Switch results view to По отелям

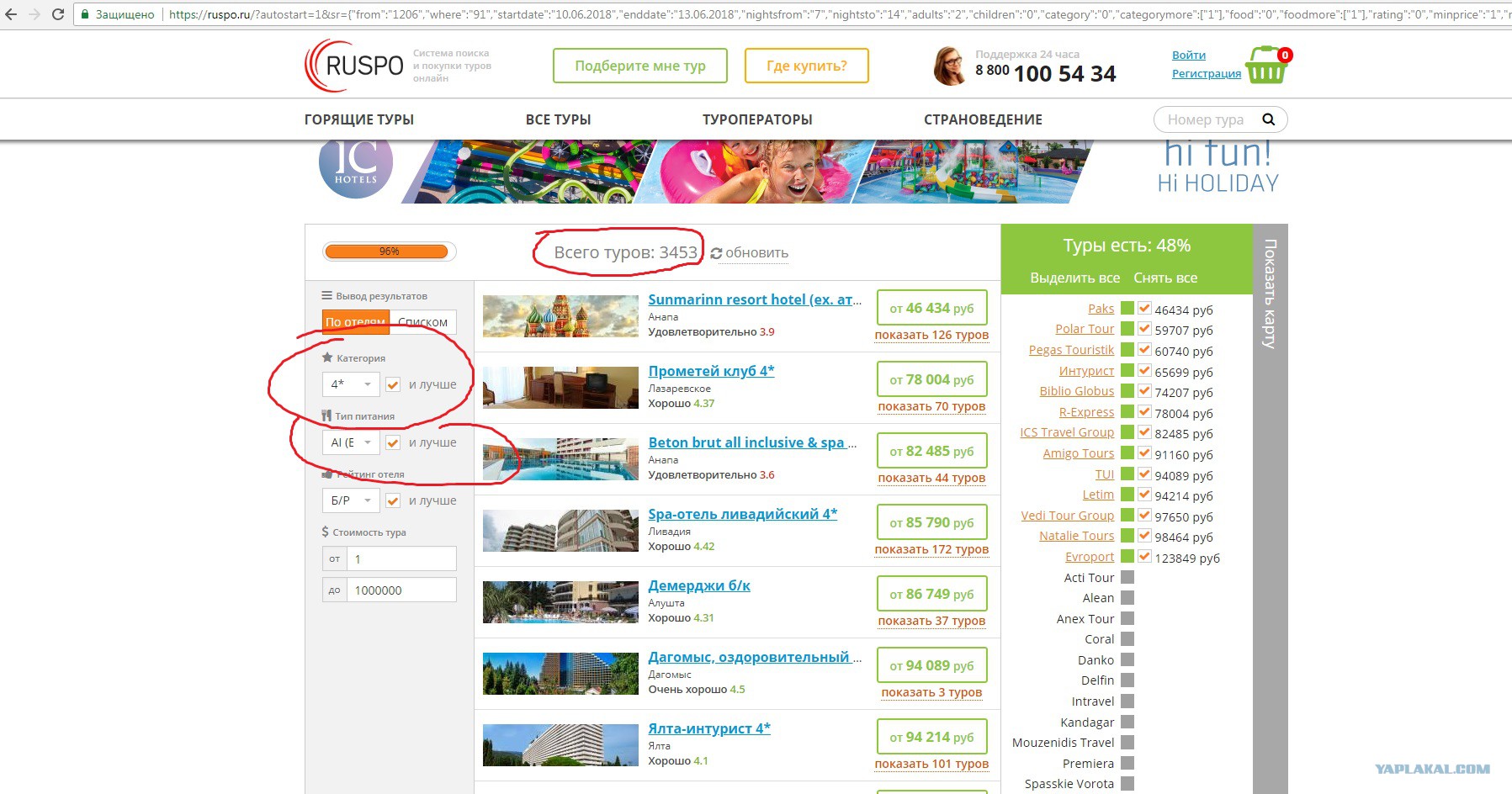(x=356, y=322)
